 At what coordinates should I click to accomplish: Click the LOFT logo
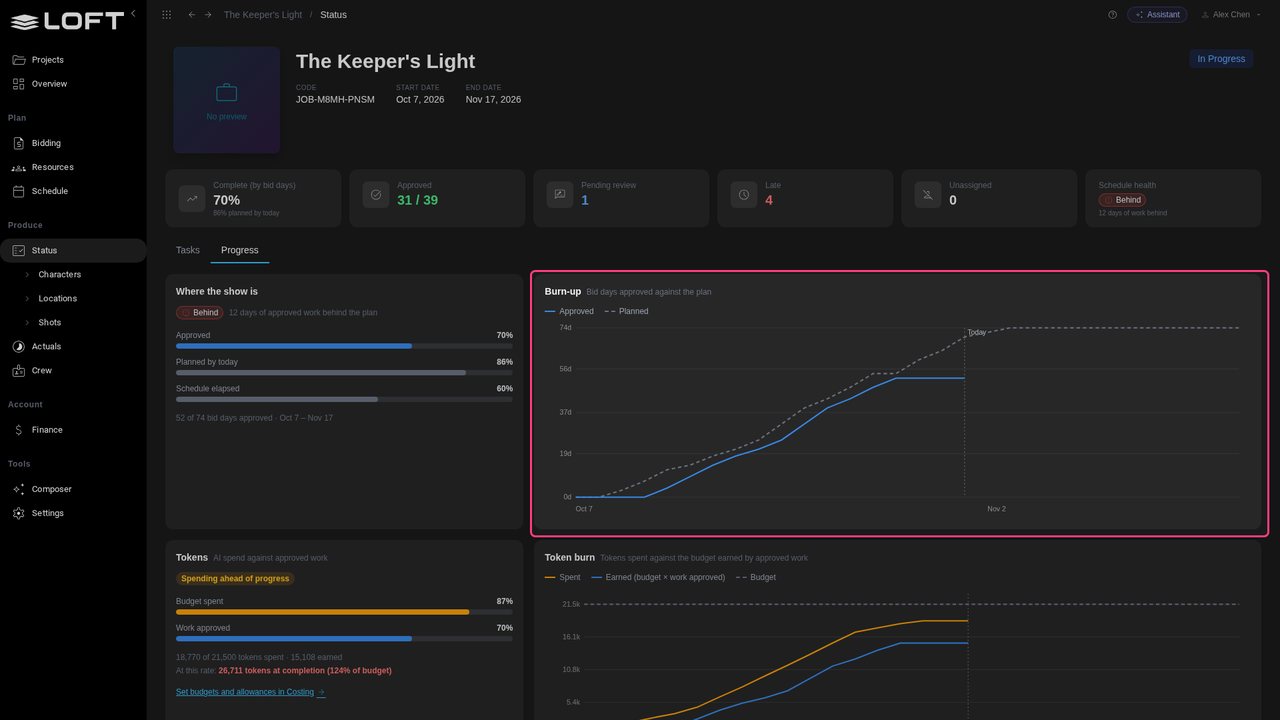click(67, 20)
